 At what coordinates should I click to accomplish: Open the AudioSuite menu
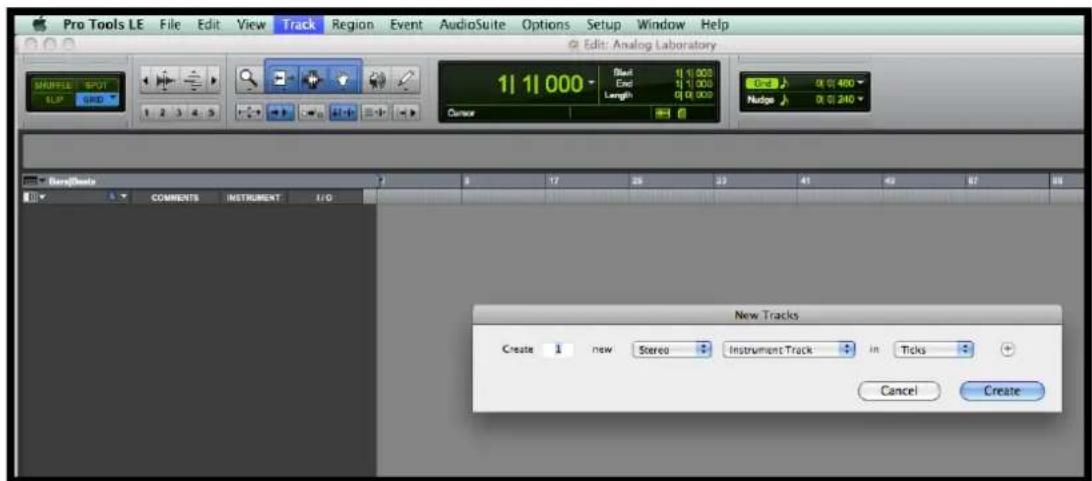tap(474, 24)
